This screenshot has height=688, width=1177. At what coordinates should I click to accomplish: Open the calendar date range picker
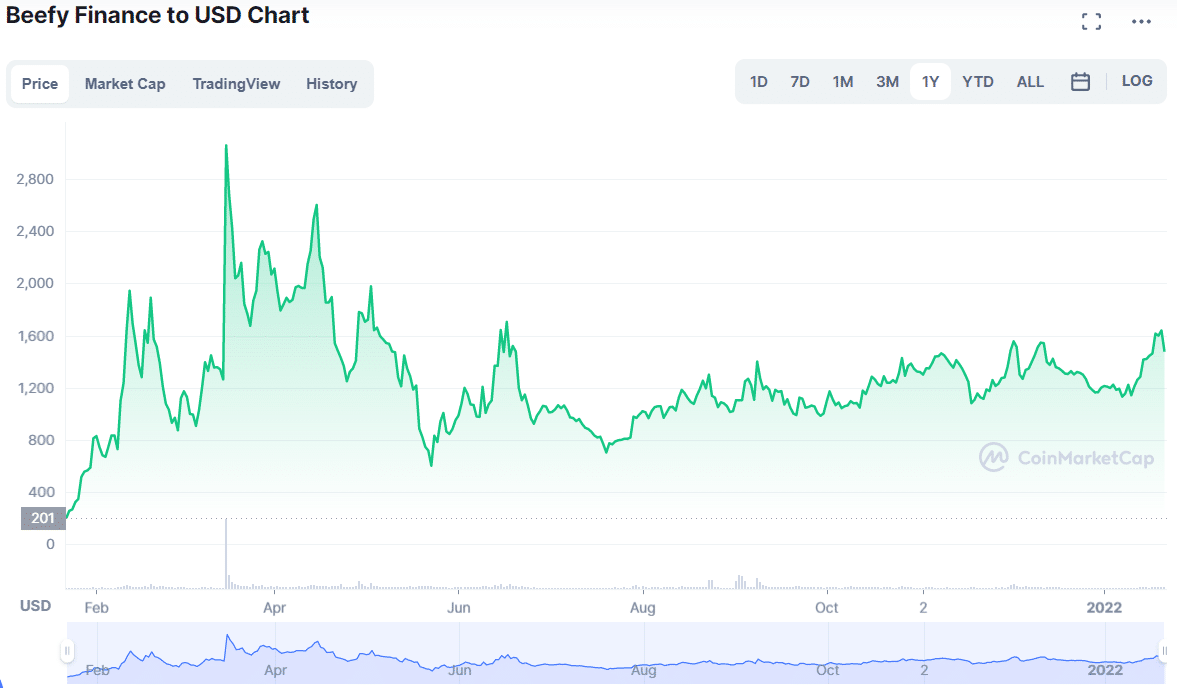1080,82
